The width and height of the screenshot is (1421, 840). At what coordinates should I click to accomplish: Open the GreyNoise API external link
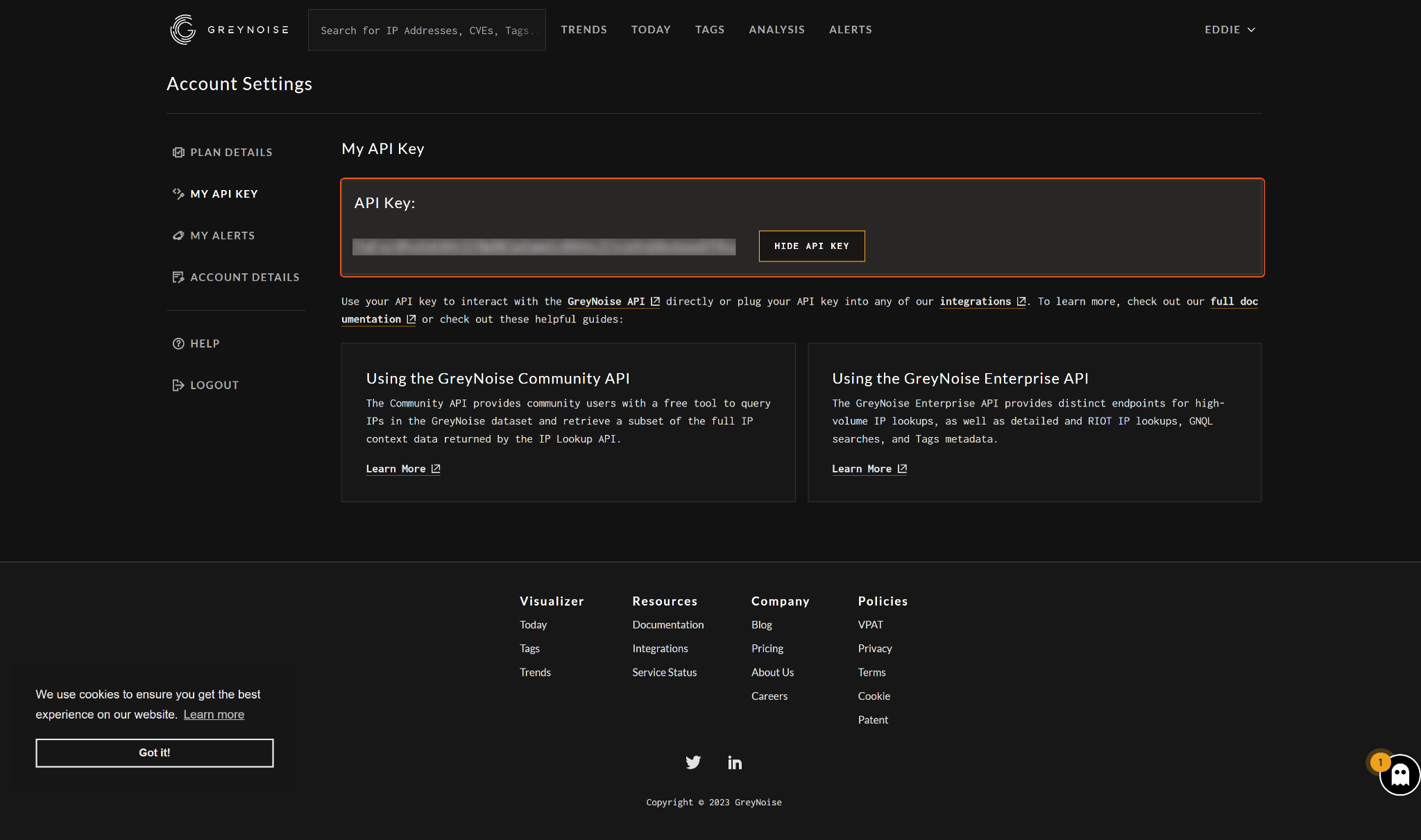[613, 302]
